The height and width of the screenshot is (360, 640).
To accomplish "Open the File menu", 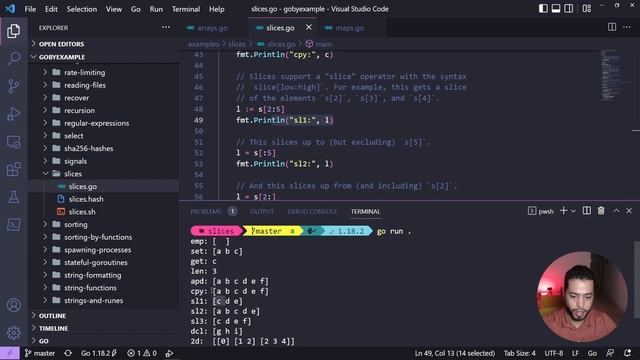I will click(30, 9).
